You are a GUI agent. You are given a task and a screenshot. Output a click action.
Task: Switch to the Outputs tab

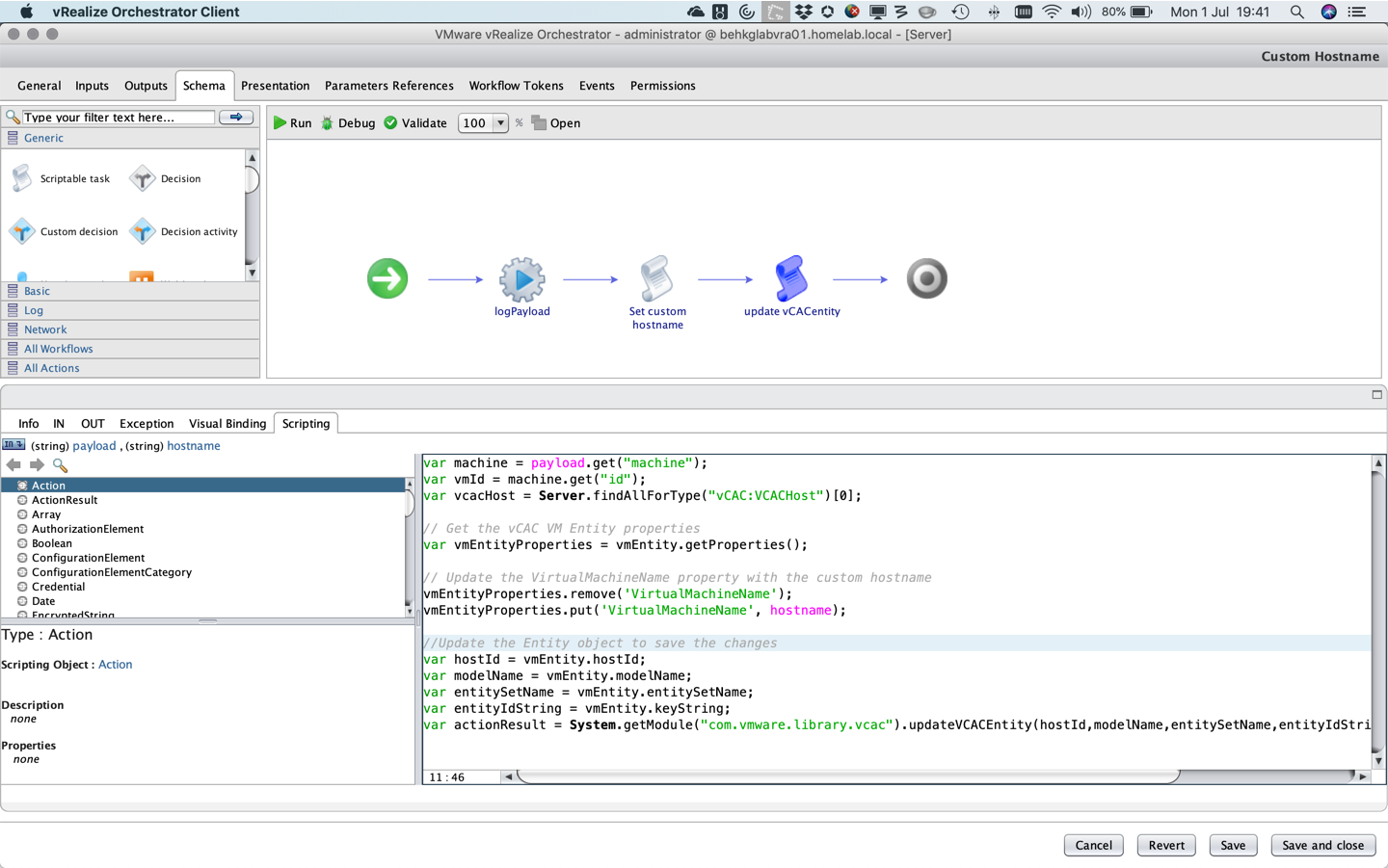[x=146, y=86]
